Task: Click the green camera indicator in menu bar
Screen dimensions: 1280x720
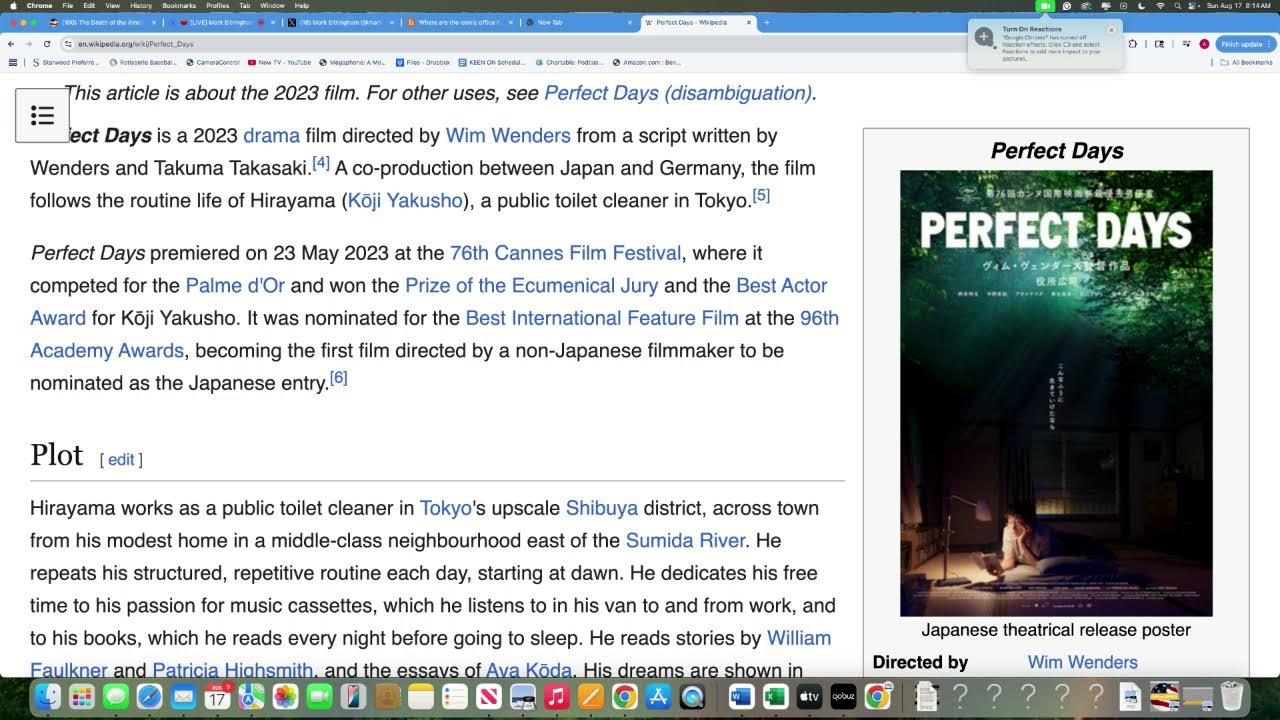Action: (x=1044, y=6)
